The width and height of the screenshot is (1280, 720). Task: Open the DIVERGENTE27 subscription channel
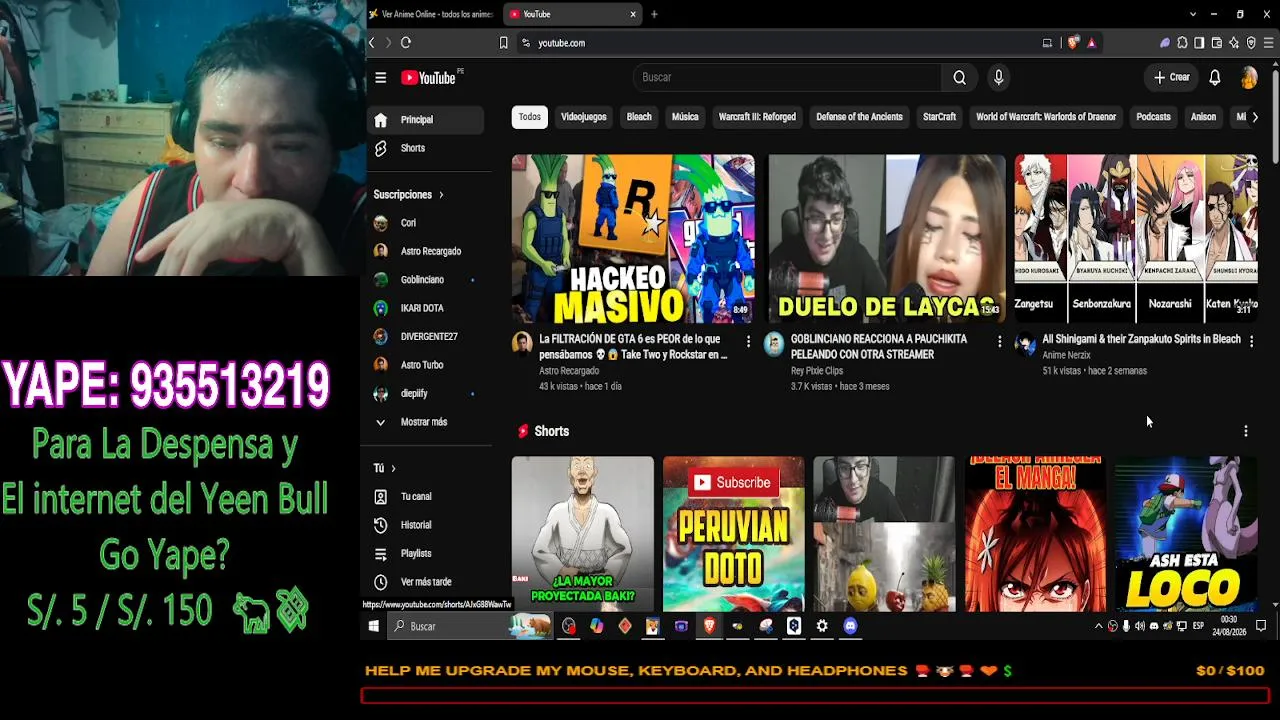click(425, 337)
